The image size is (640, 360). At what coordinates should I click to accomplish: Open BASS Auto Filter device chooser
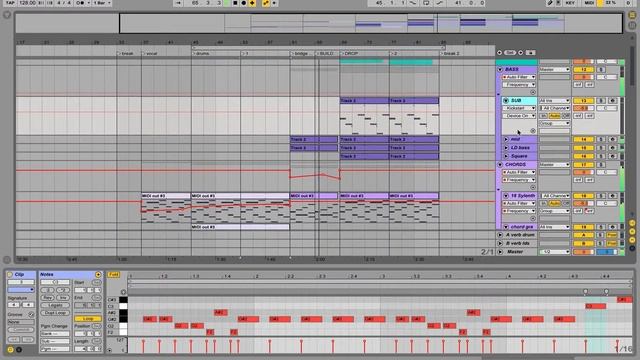[x=519, y=77]
